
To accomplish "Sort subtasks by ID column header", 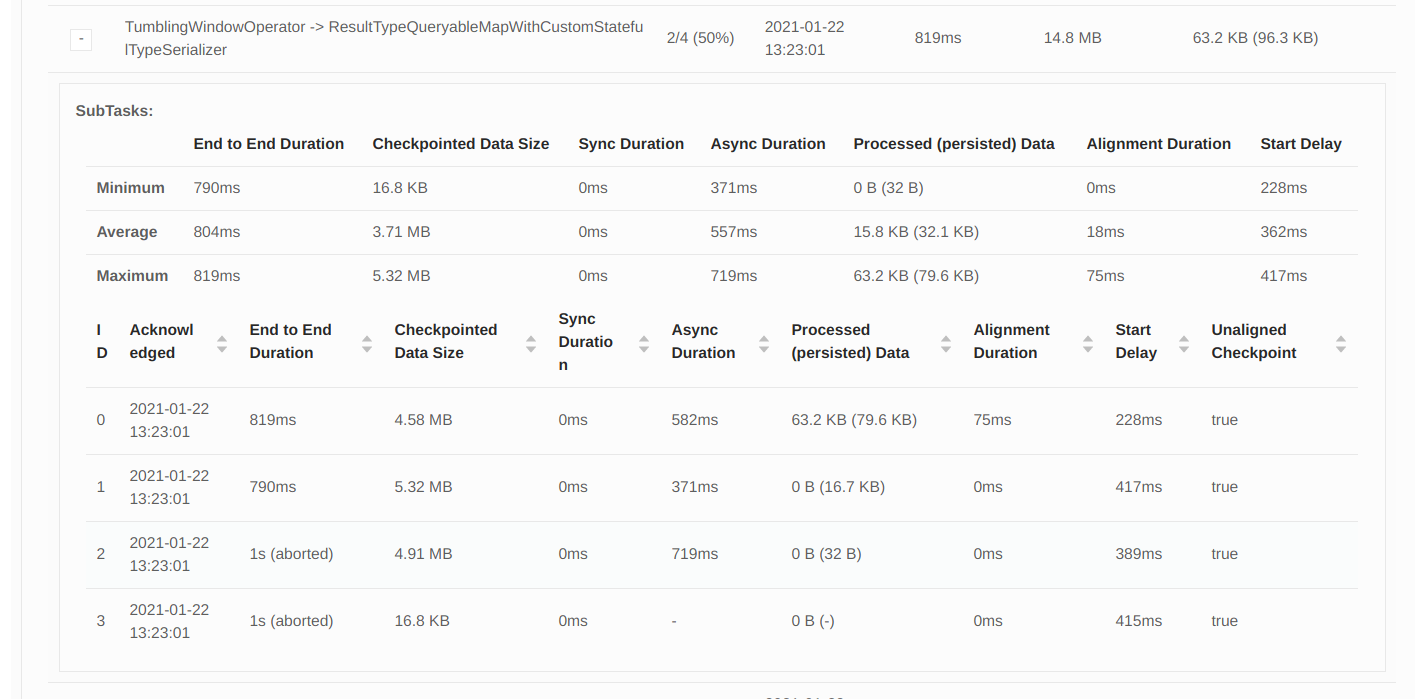I will pyautogui.click(x=101, y=341).
